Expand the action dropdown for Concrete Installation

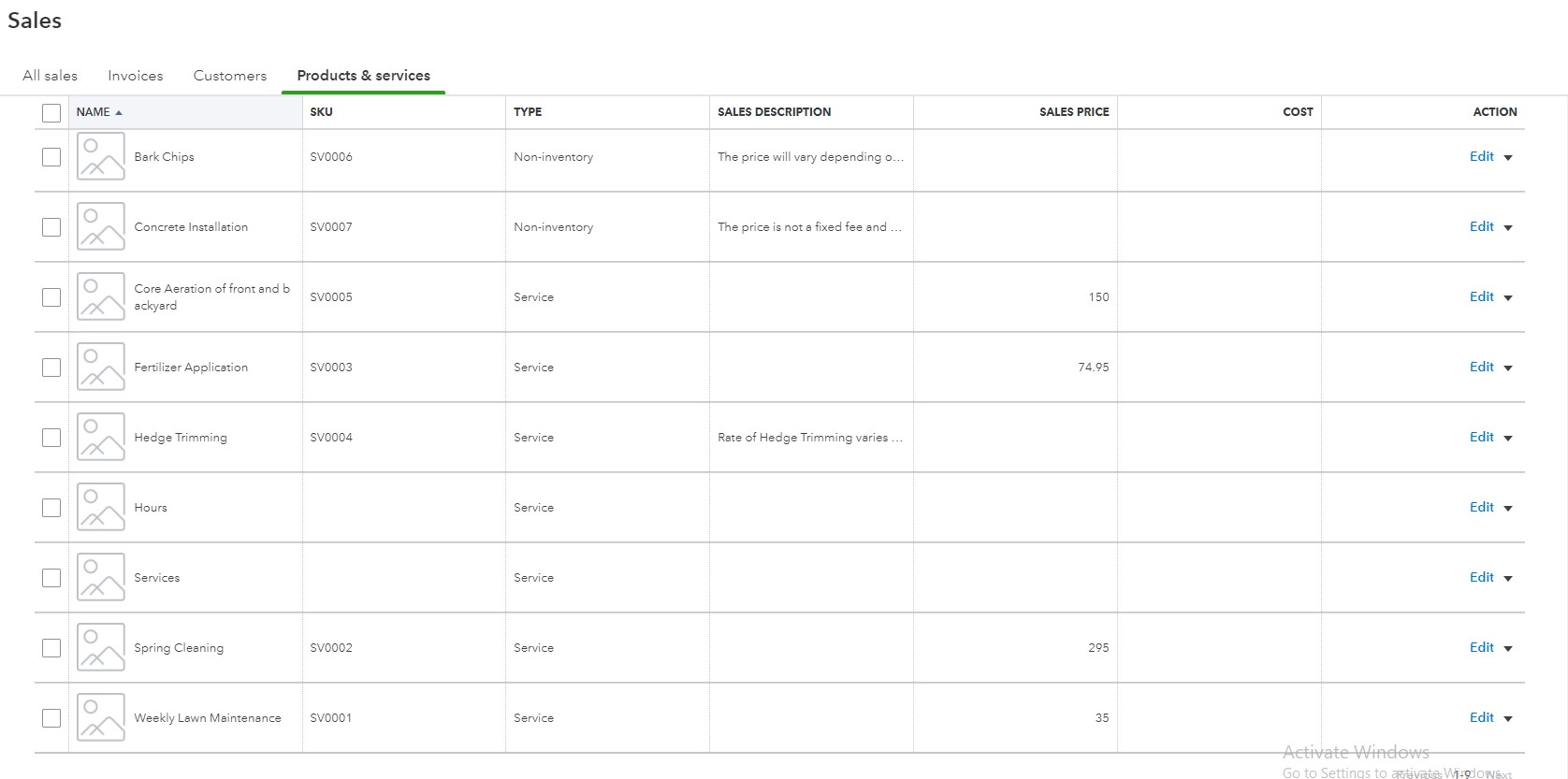pyautogui.click(x=1508, y=228)
